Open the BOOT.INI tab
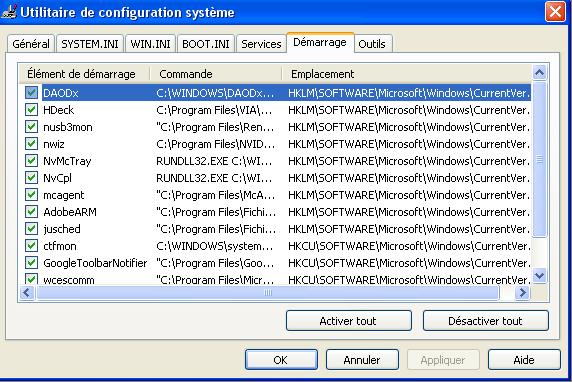Screen dimensions: 572x382 tap(206, 44)
